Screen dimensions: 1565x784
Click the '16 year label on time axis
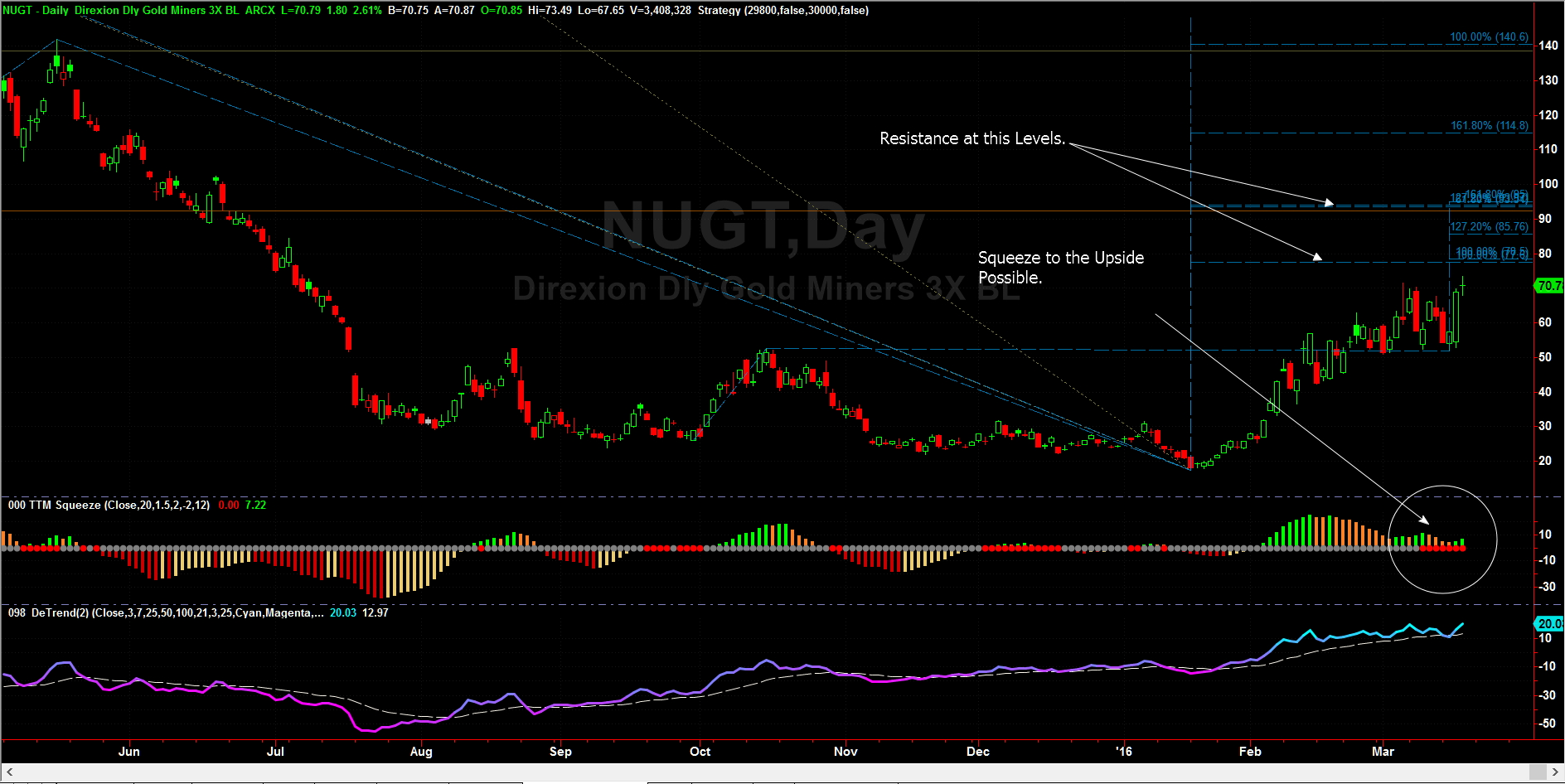click(x=1123, y=752)
